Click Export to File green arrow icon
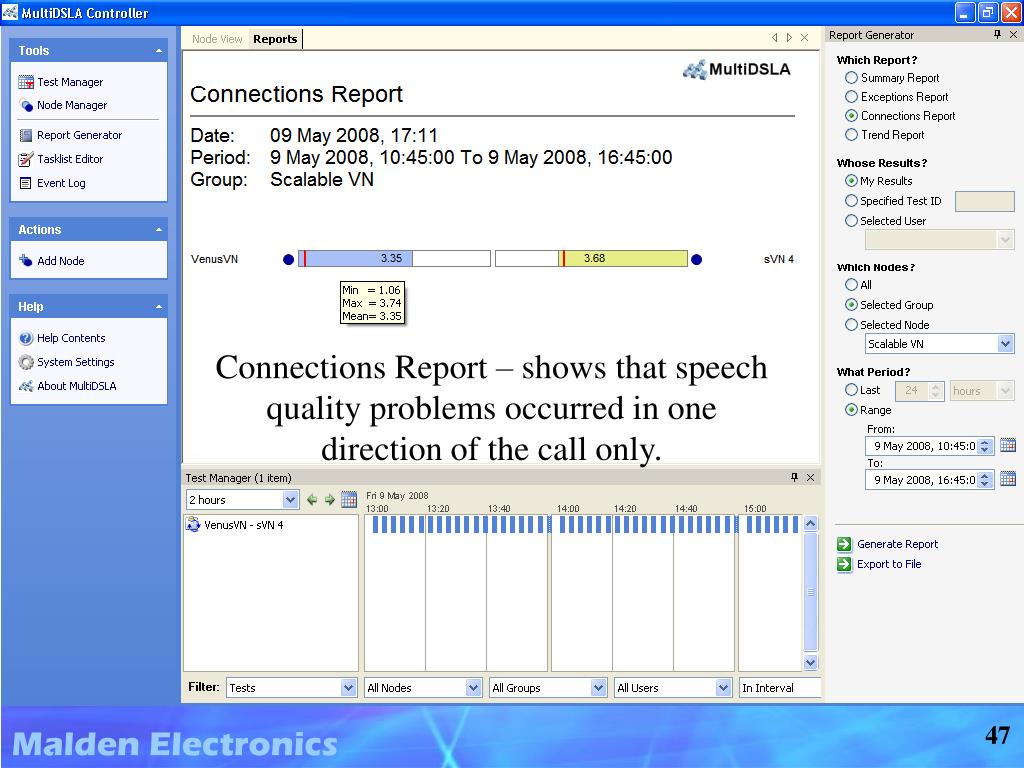 844,564
